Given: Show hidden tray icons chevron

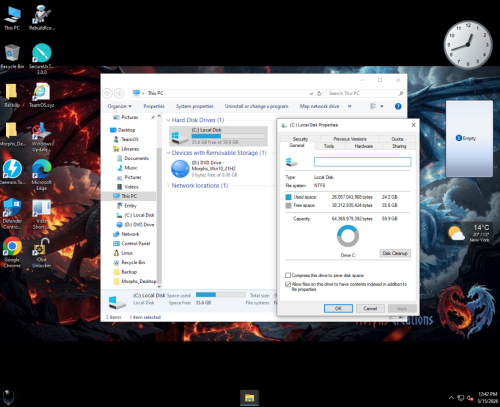Looking at the screenshot, I should pyautogui.click(x=451, y=398).
